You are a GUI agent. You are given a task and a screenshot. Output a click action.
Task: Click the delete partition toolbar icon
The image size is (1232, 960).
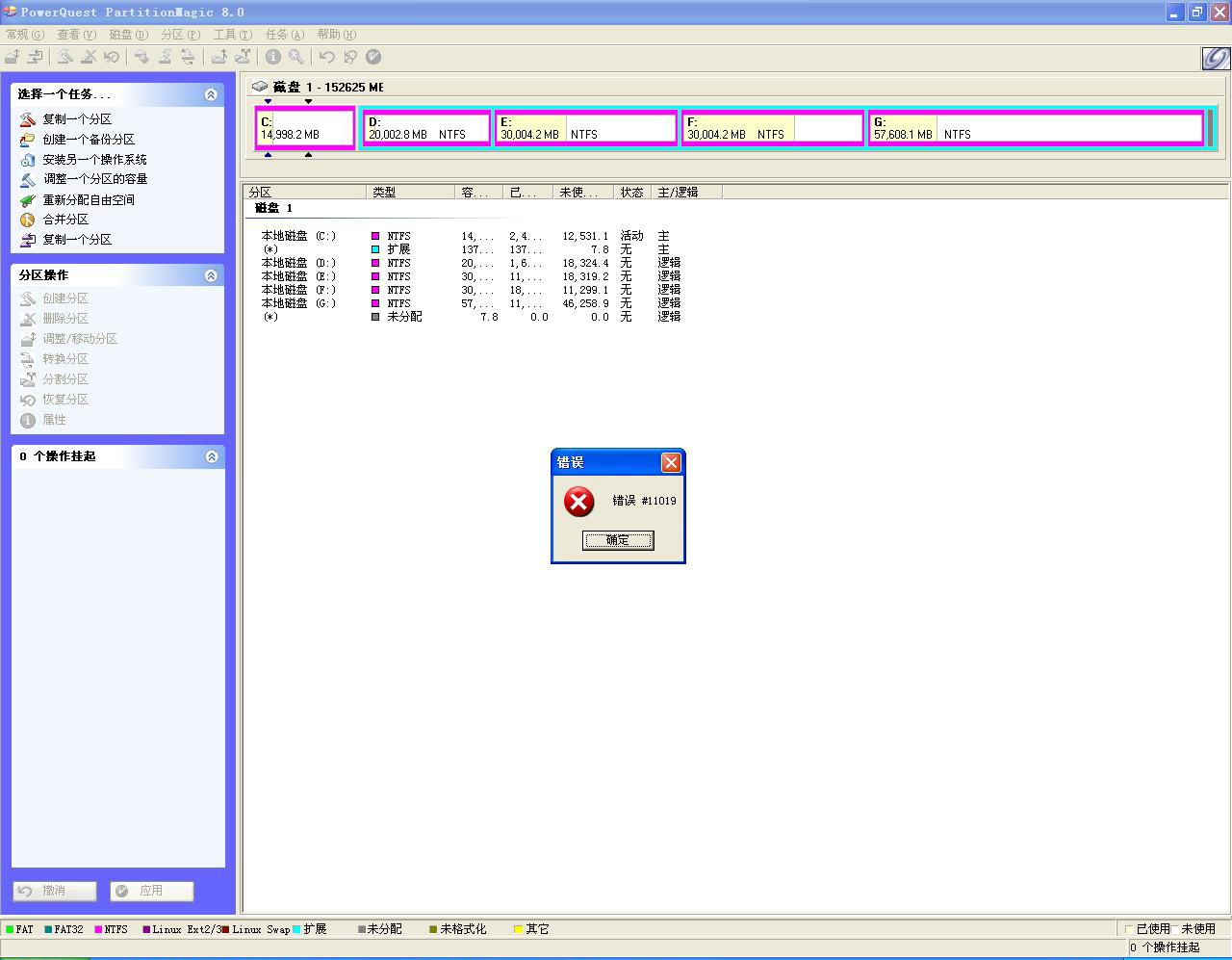(89, 57)
